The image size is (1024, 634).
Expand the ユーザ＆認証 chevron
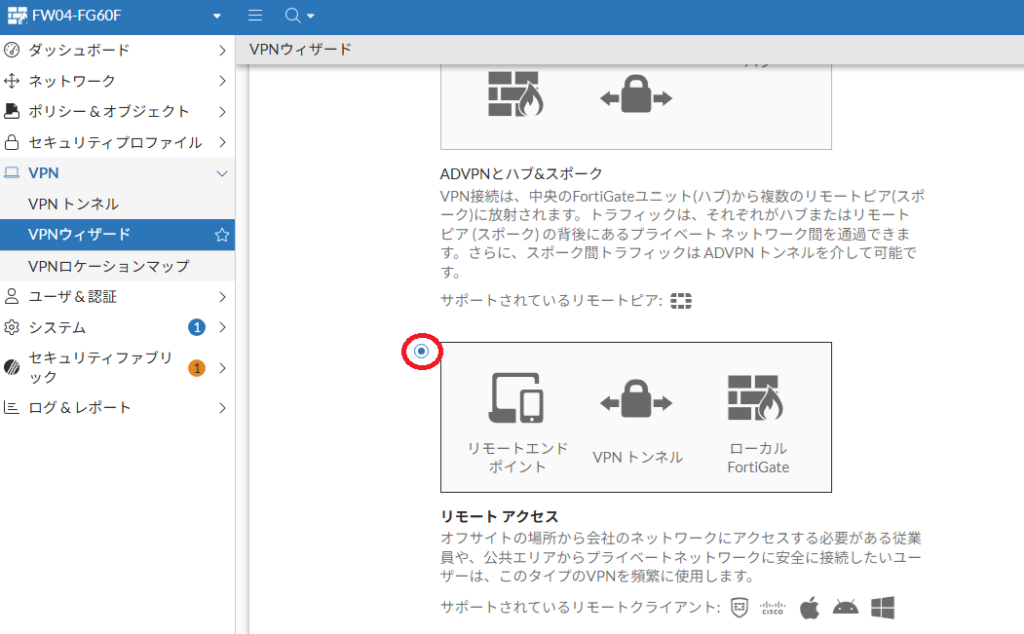[x=222, y=297]
